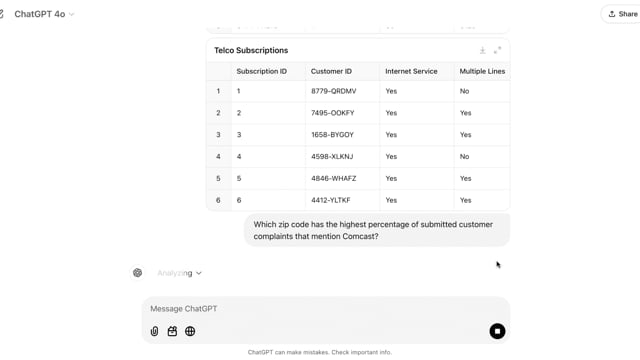This screenshot has height=360, width=640.
Task: Select the Multiple Lines column header
Action: coord(482,71)
